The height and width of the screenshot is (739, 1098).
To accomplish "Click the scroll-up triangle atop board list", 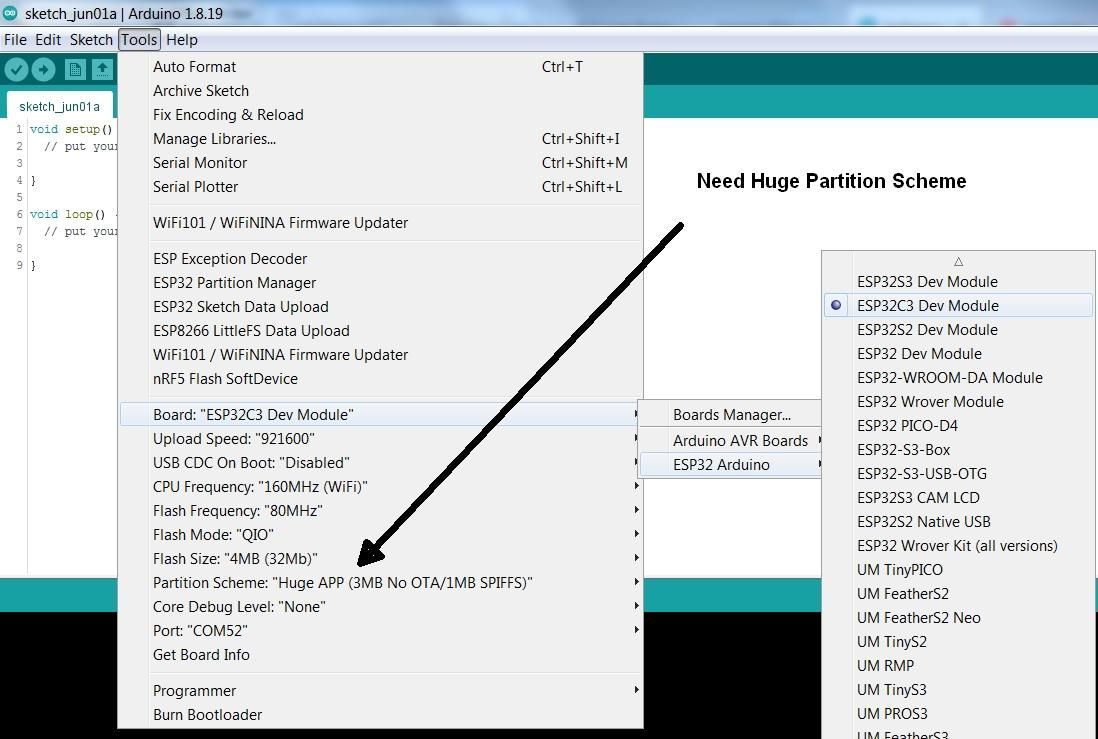I will point(958,261).
